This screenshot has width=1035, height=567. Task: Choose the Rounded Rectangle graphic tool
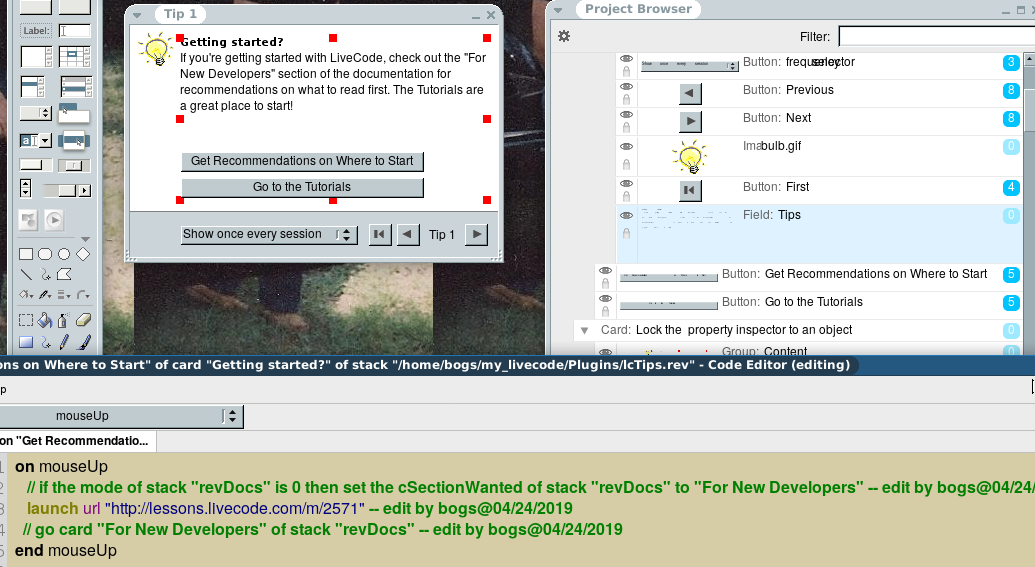[45, 254]
